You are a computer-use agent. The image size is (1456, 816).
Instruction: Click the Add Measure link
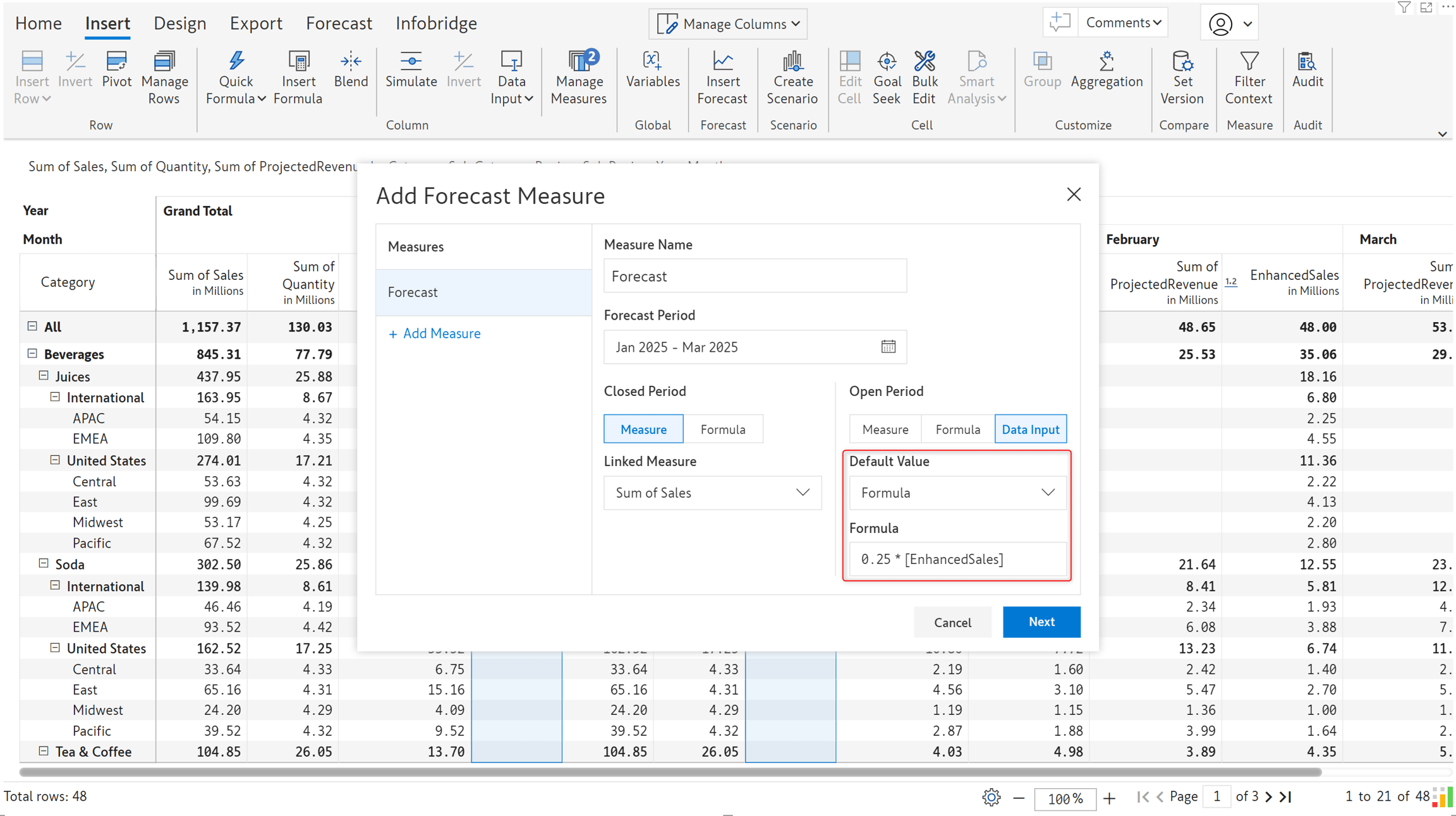(434, 333)
